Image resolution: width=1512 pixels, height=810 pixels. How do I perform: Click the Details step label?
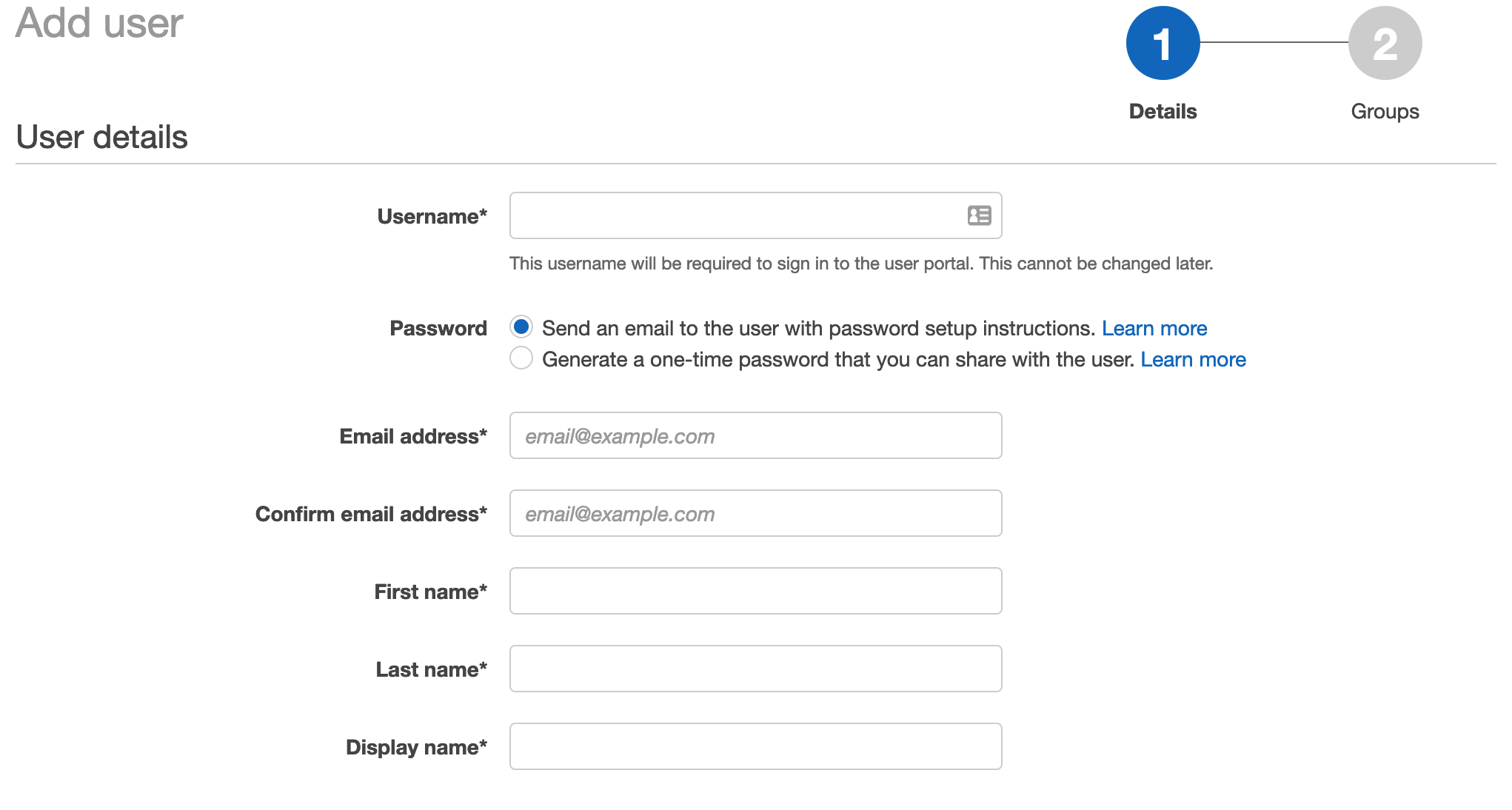coord(1163,111)
